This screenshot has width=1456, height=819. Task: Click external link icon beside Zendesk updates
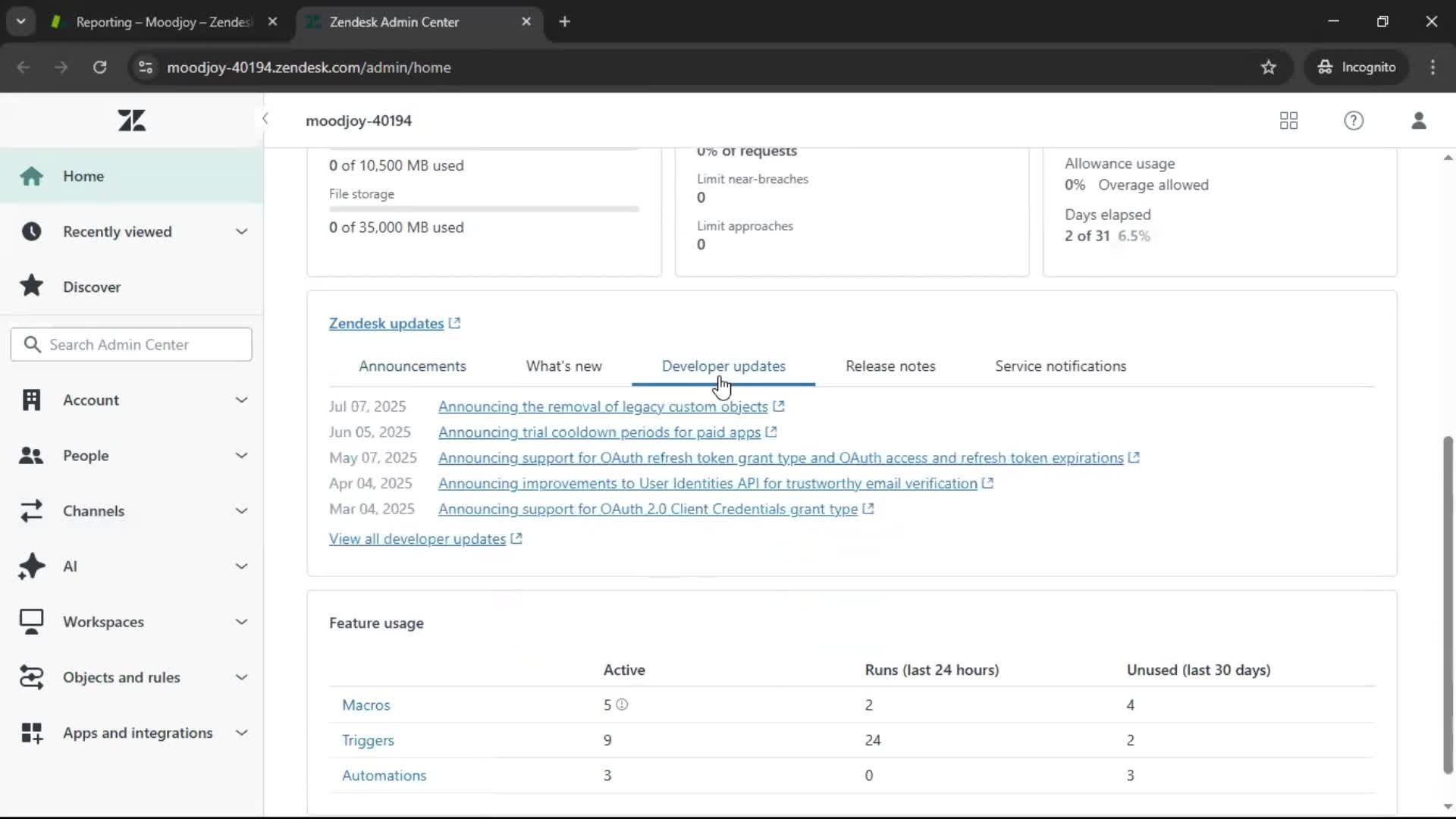[454, 323]
